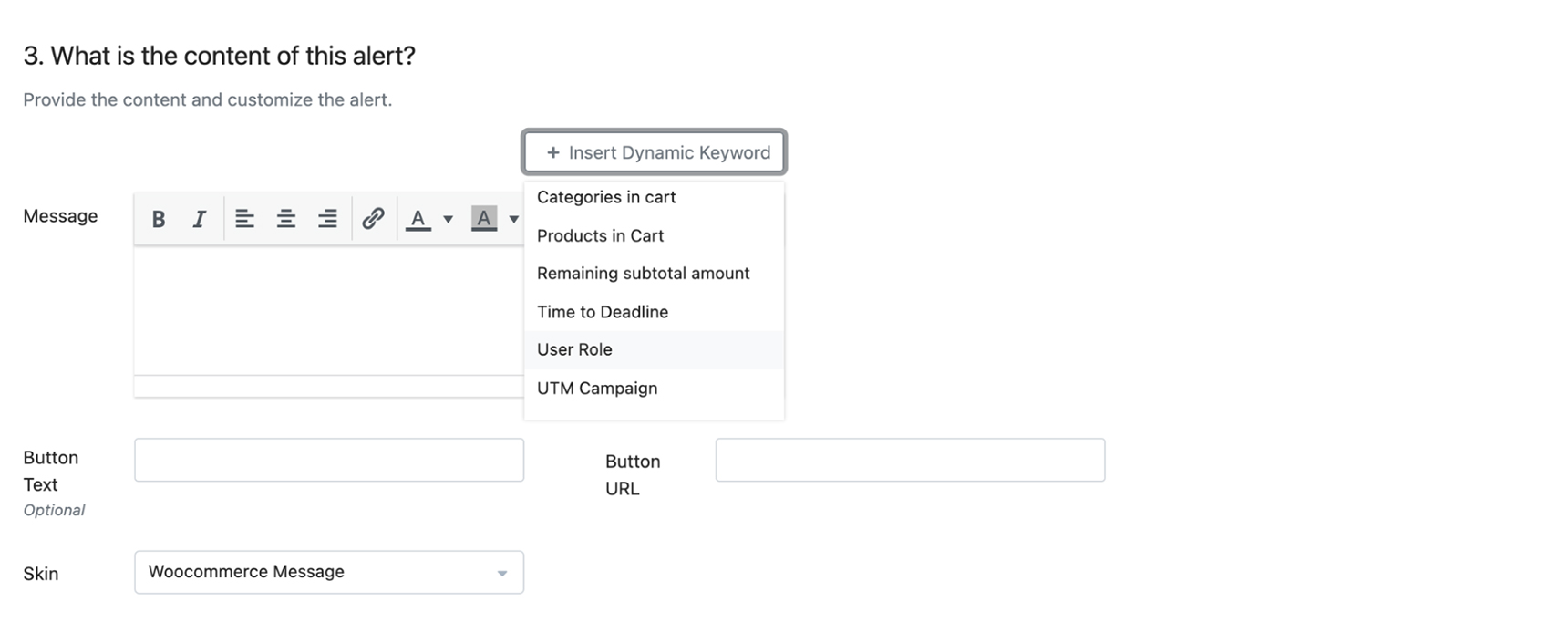The width and height of the screenshot is (1568, 623).
Task: Apply the background highlight color button
Action: coord(484,219)
